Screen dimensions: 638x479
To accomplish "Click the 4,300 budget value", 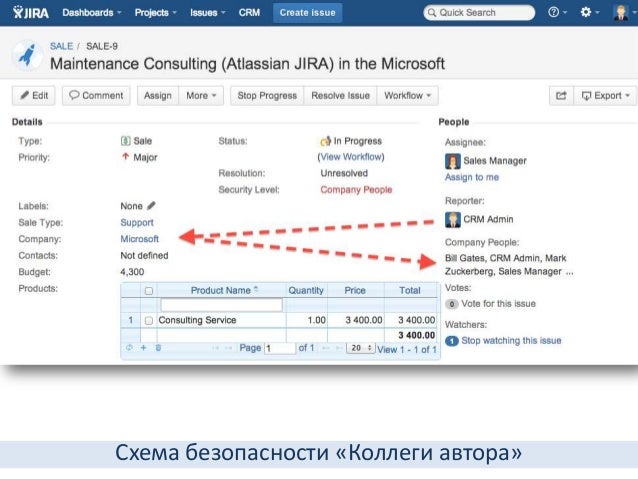I will pyautogui.click(x=132, y=272).
